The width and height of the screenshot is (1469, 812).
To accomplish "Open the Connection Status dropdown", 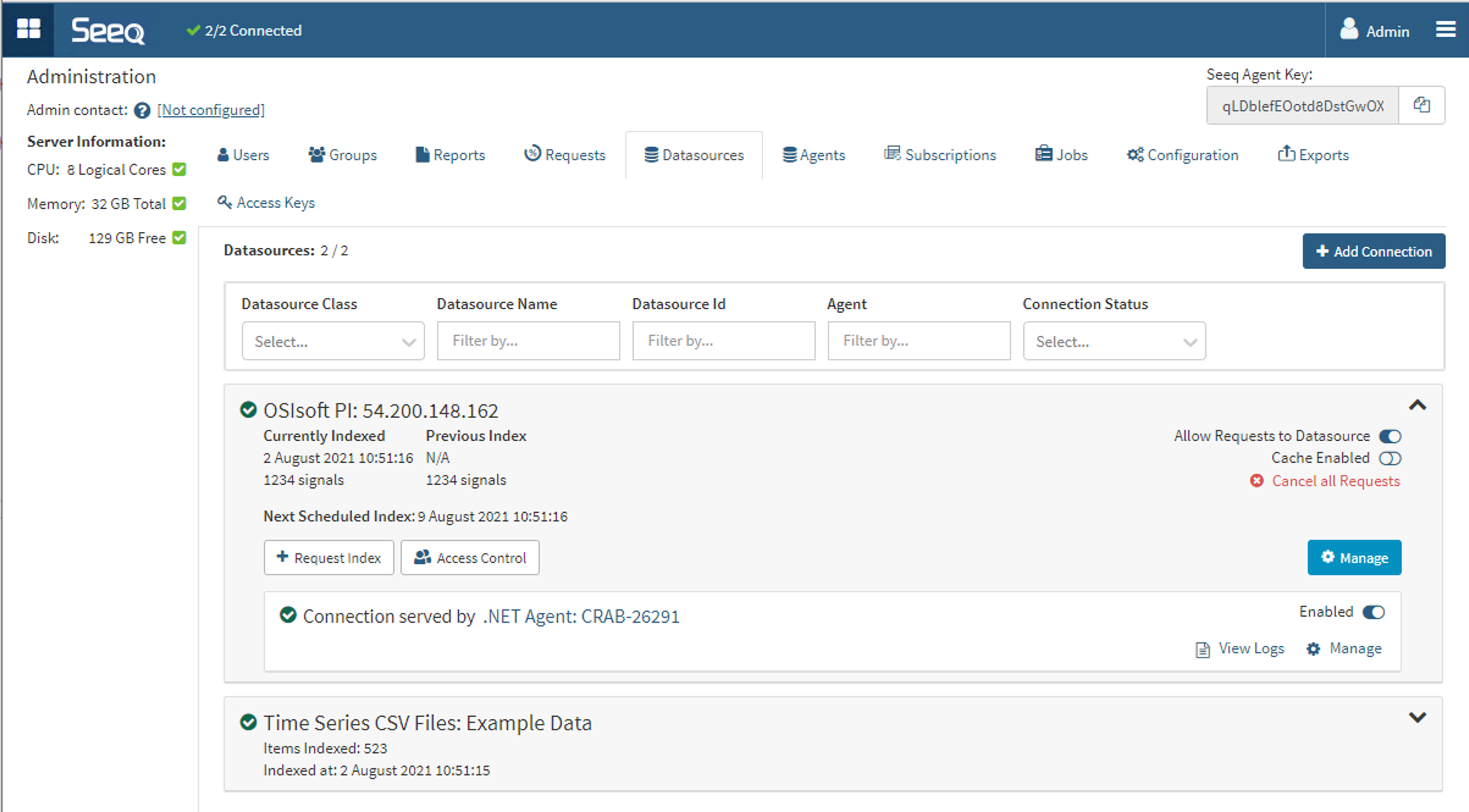I will click(x=1114, y=341).
